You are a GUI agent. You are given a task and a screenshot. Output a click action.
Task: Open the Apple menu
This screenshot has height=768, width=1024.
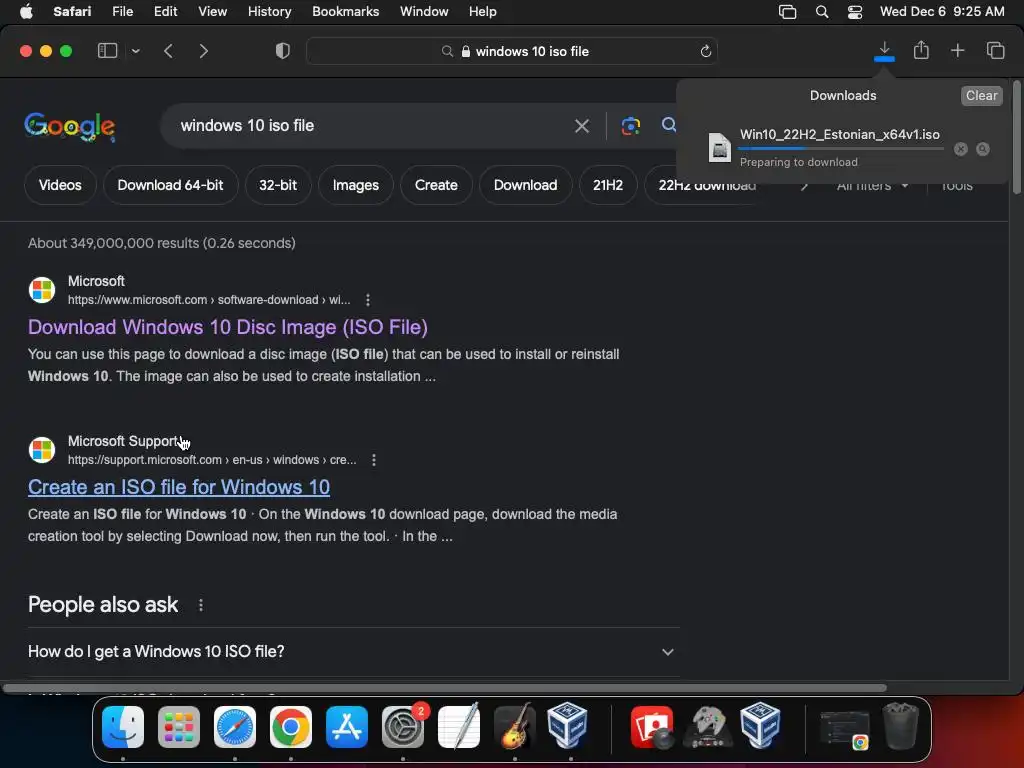[x=26, y=12]
